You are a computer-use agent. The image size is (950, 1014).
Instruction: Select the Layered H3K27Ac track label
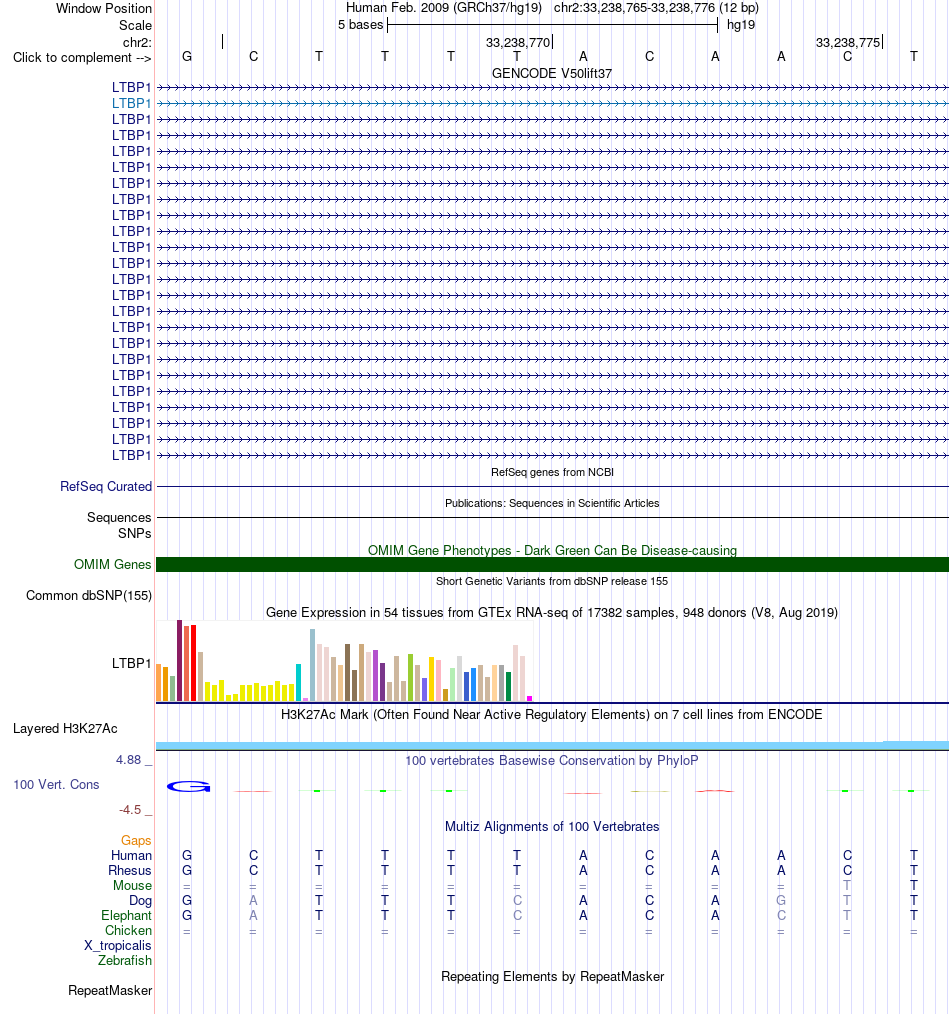pos(65,729)
